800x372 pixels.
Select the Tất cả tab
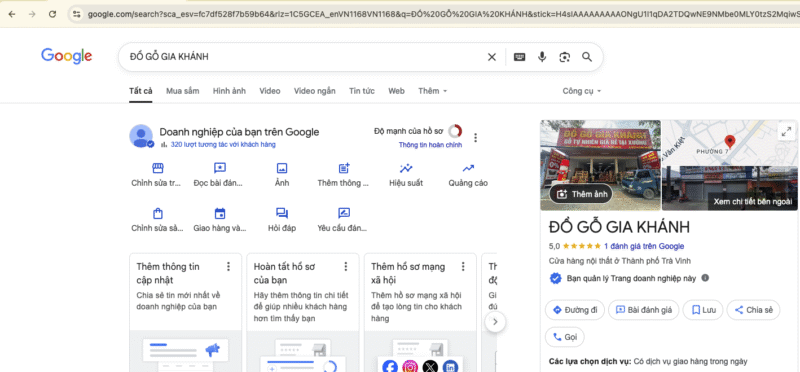click(140, 91)
